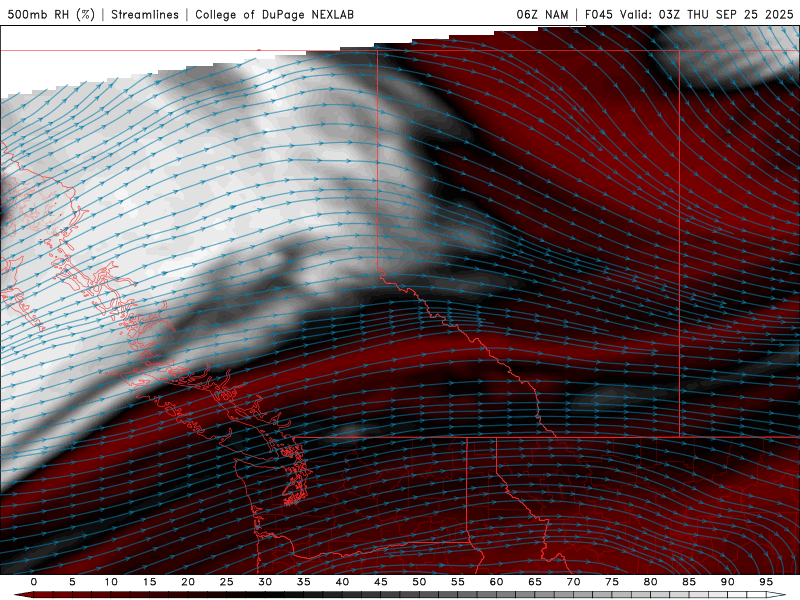Click the "F045" forecast hour text
This screenshot has height=600, width=800.
599,14
